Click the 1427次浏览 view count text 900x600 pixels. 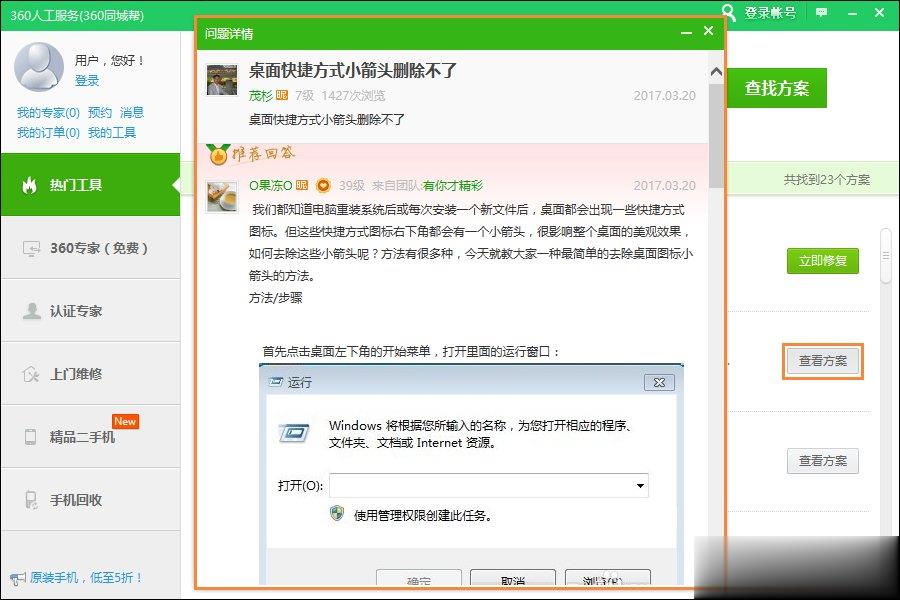(x=353, y=95)
